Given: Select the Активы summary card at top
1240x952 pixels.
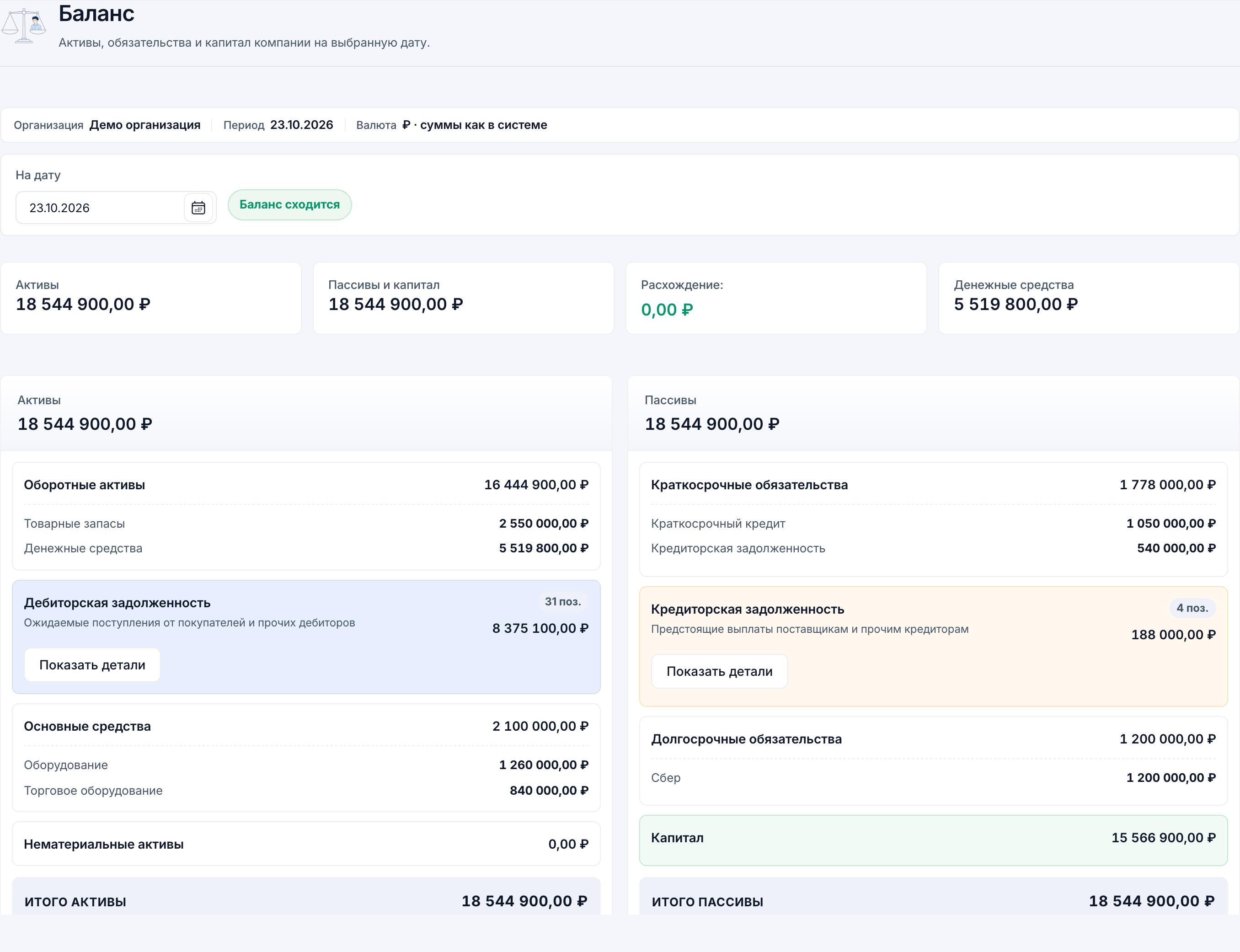Looking at the screenshot, I should coord(151,298).
